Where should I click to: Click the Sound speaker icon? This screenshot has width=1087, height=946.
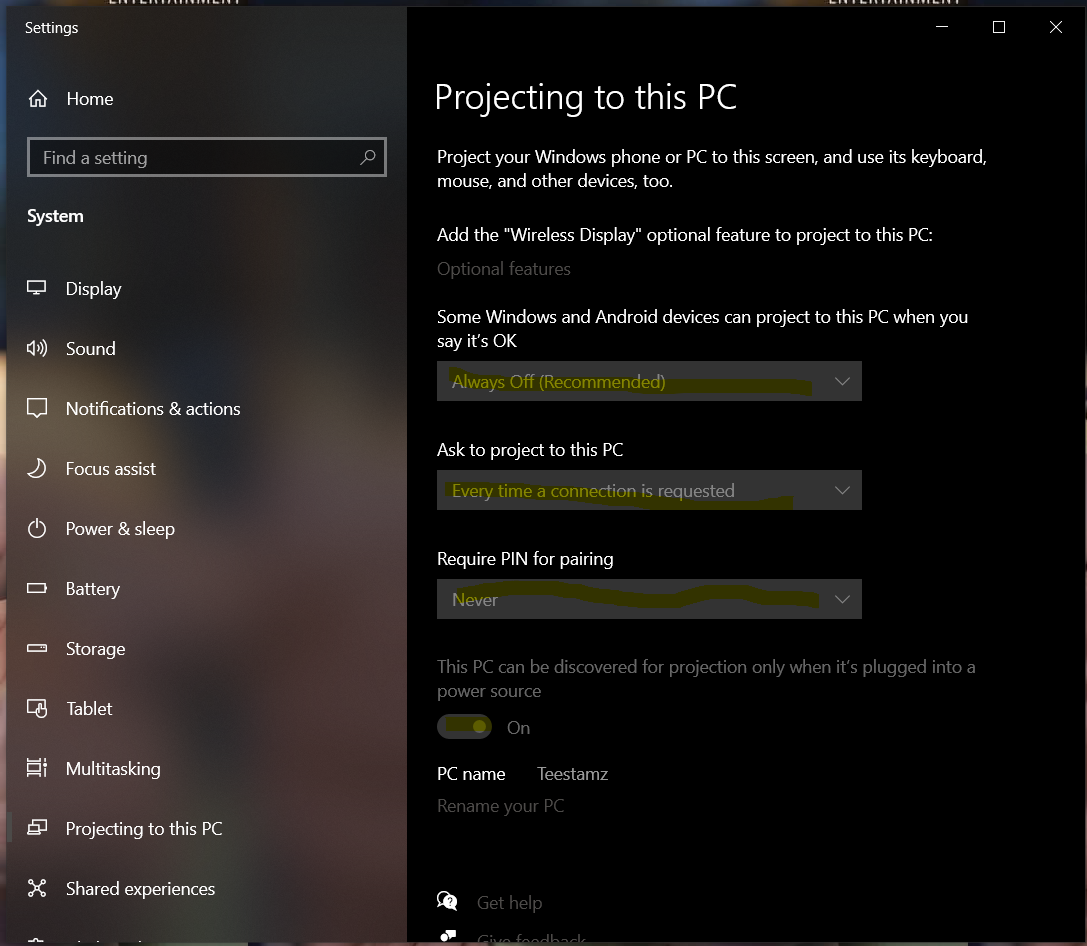(37, 348)
